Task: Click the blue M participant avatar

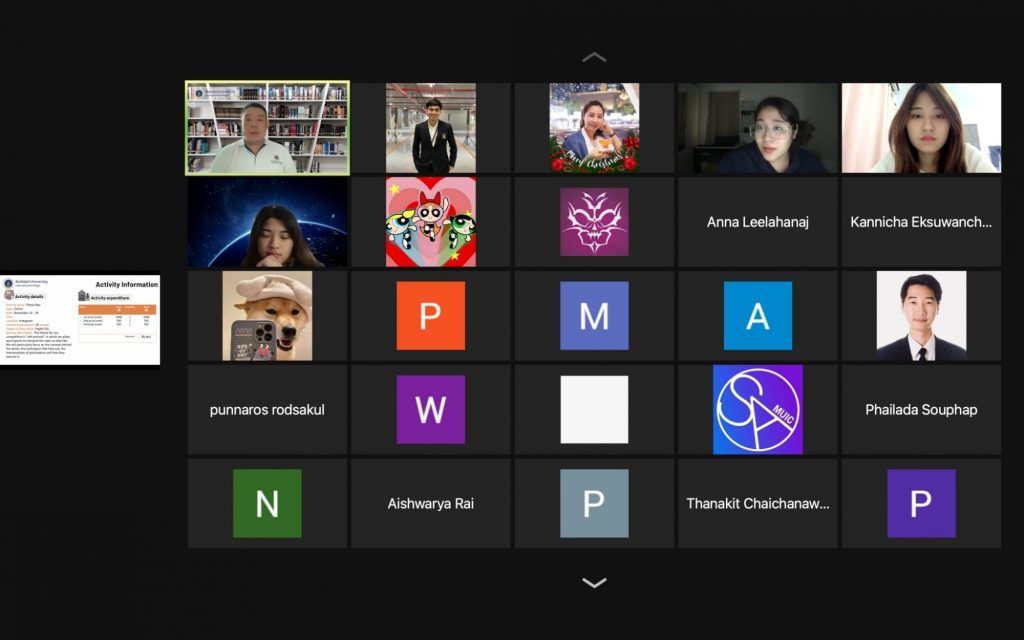Action: [x=594, y=316]
